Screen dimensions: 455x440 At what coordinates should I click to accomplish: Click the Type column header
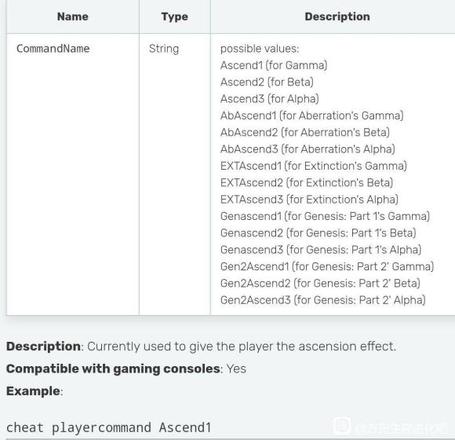[175, 17]
